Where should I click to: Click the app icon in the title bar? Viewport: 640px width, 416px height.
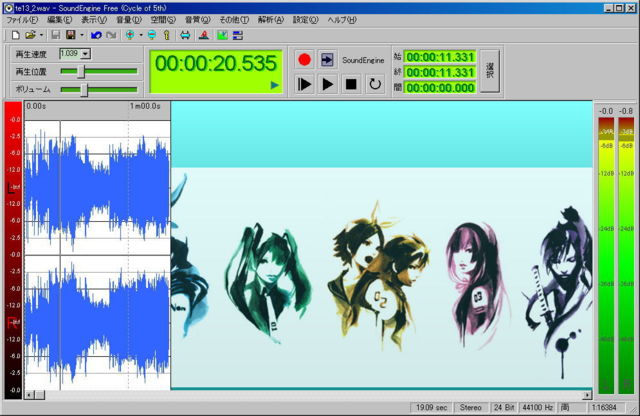coord(8,8)
